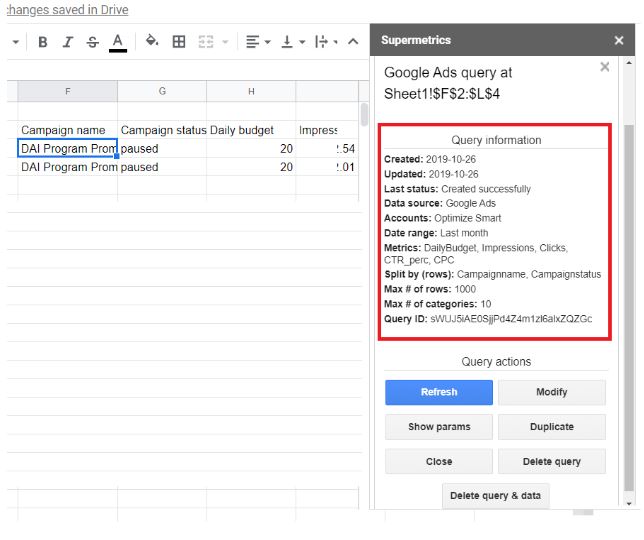Collapse the toolbar with the up chevron

coord(353,41)
